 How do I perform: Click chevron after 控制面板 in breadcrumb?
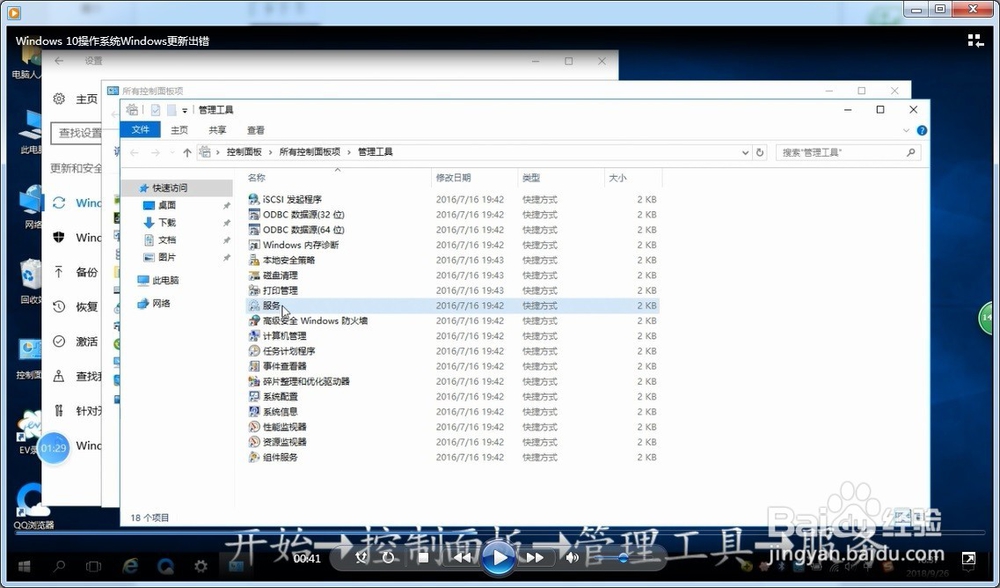(x=270, y=152)
